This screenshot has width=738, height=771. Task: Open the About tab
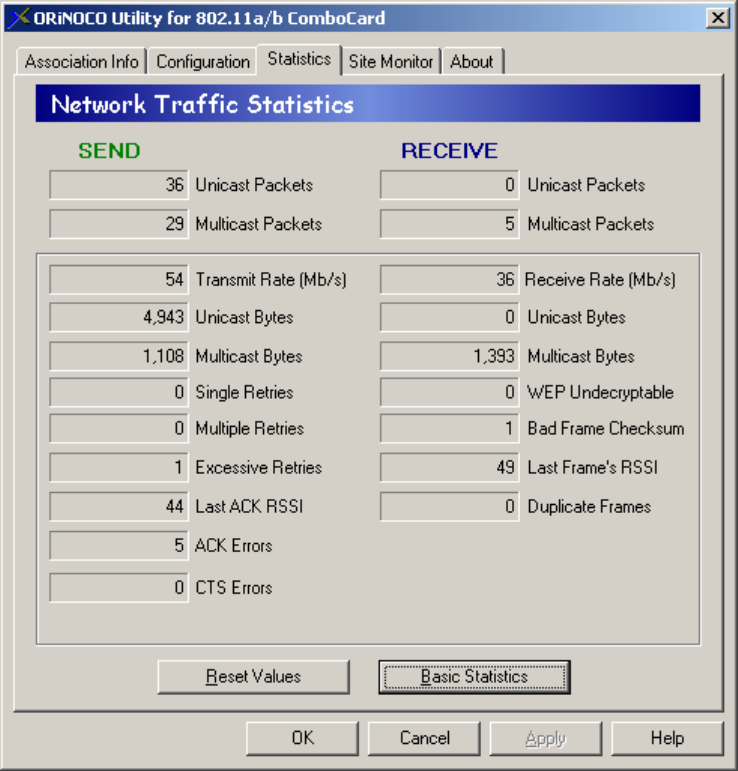(x=472, y=62)
